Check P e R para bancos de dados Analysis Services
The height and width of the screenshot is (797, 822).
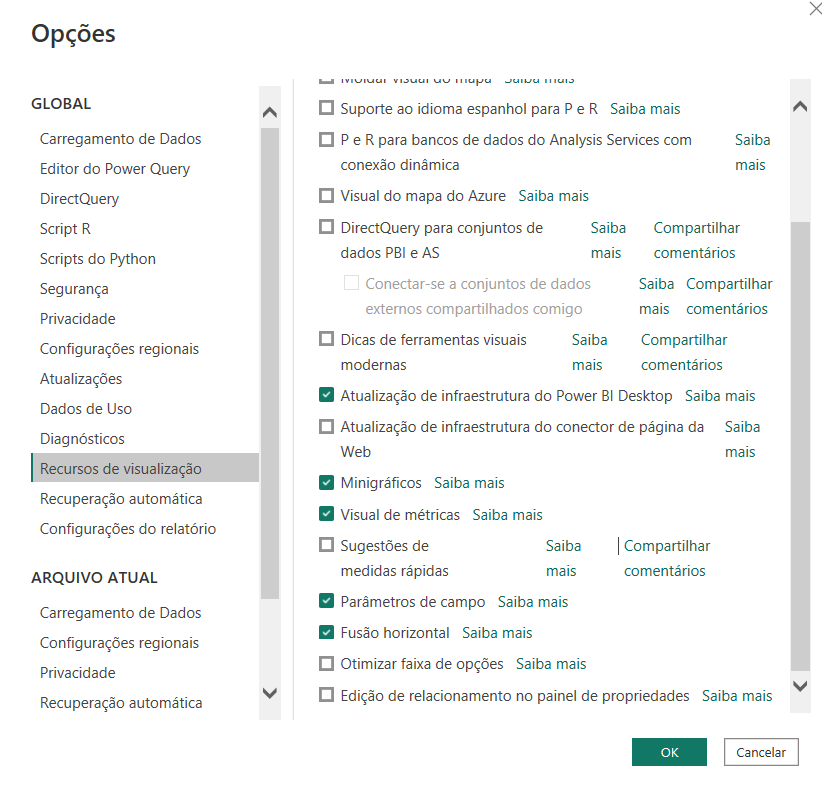pos(326,139)
